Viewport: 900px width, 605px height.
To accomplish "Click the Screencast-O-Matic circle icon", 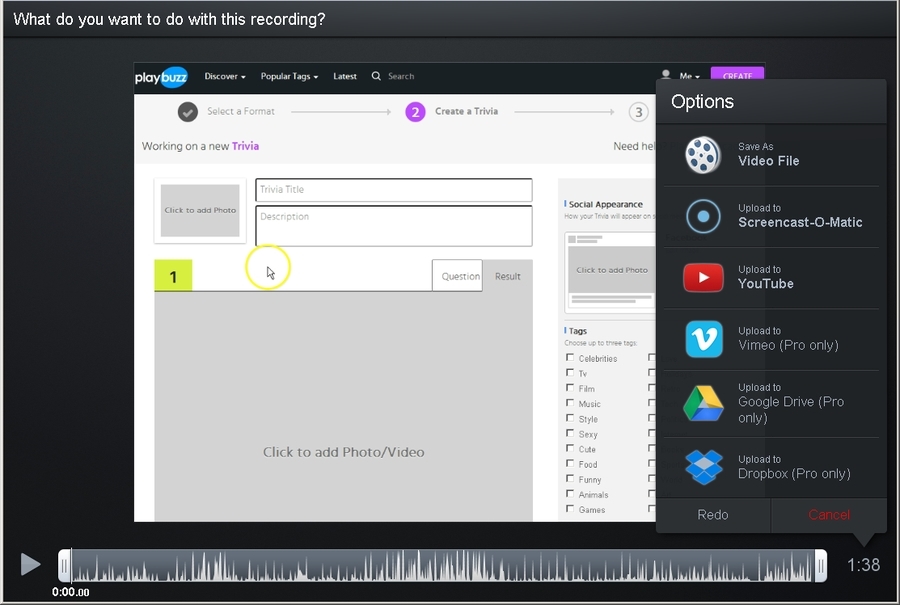I will [x=703, y=216].
